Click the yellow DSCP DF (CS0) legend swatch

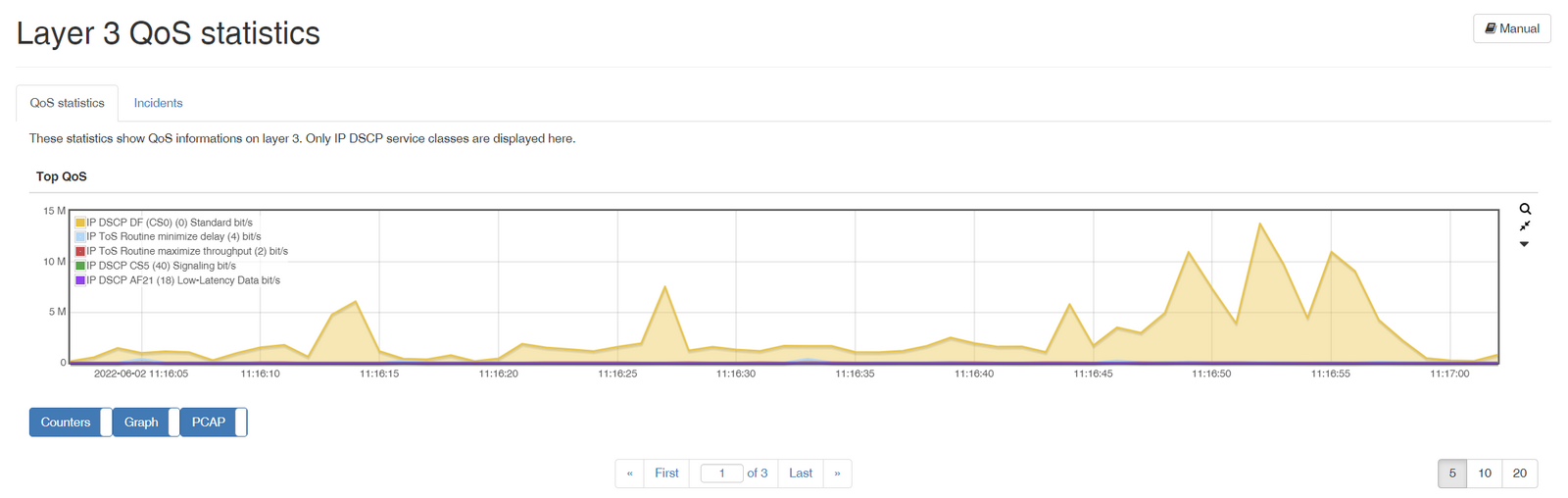[80, 223]
